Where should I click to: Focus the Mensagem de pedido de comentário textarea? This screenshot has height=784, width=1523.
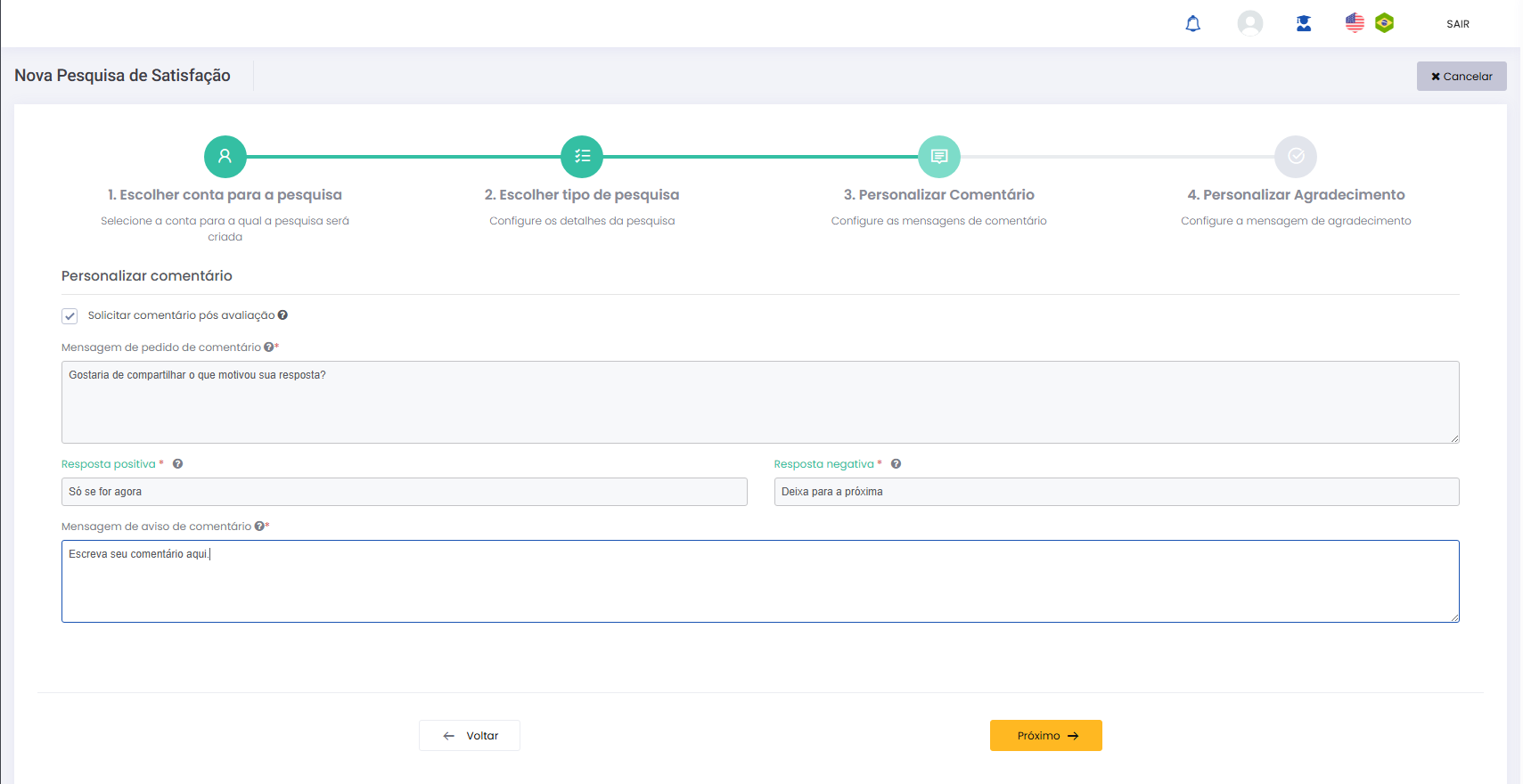click(x=759, y=403)
